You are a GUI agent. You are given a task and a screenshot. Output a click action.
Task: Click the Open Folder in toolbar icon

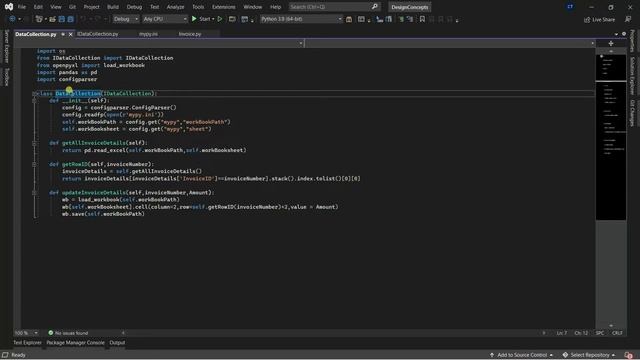(x=232, y=19)
